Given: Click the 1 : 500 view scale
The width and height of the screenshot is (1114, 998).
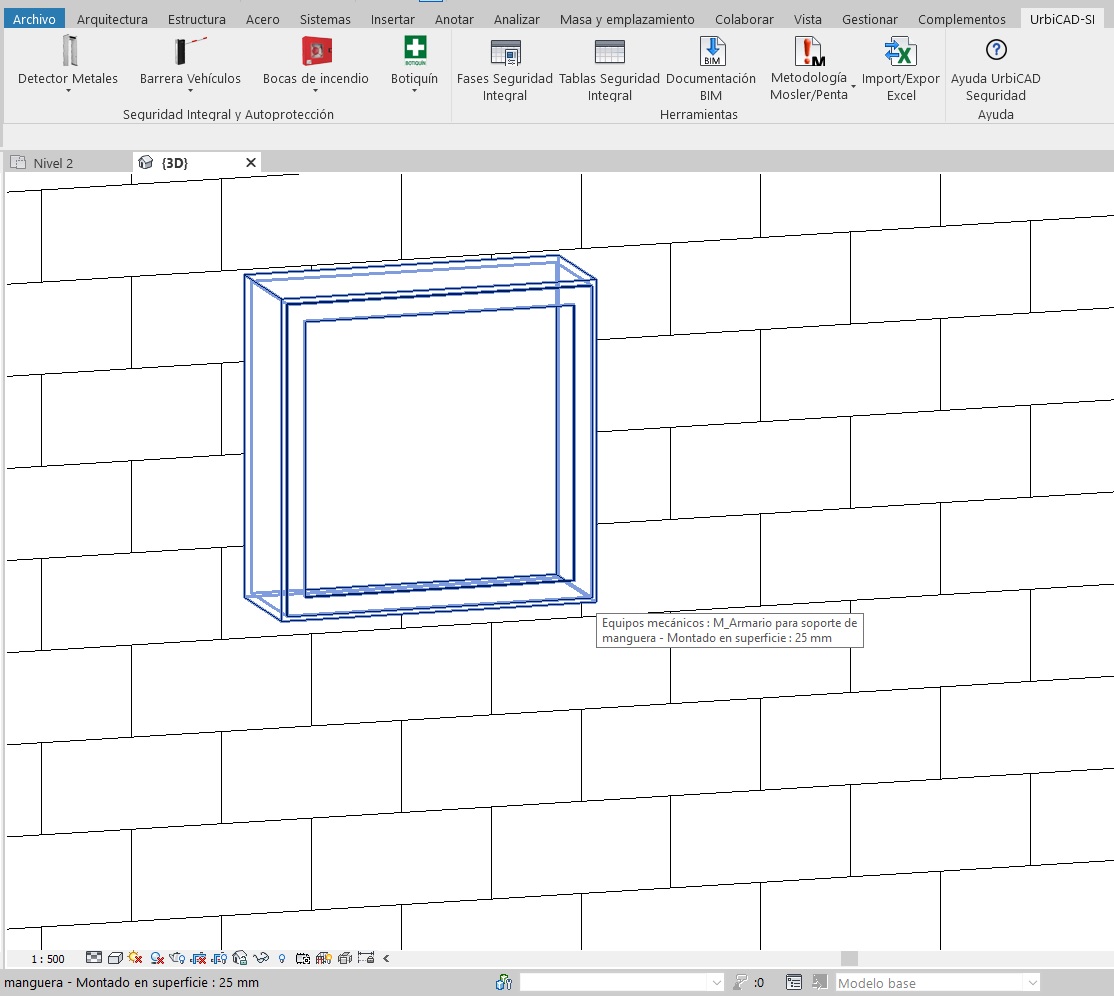Looking at the screenshot, I should 48,958.
